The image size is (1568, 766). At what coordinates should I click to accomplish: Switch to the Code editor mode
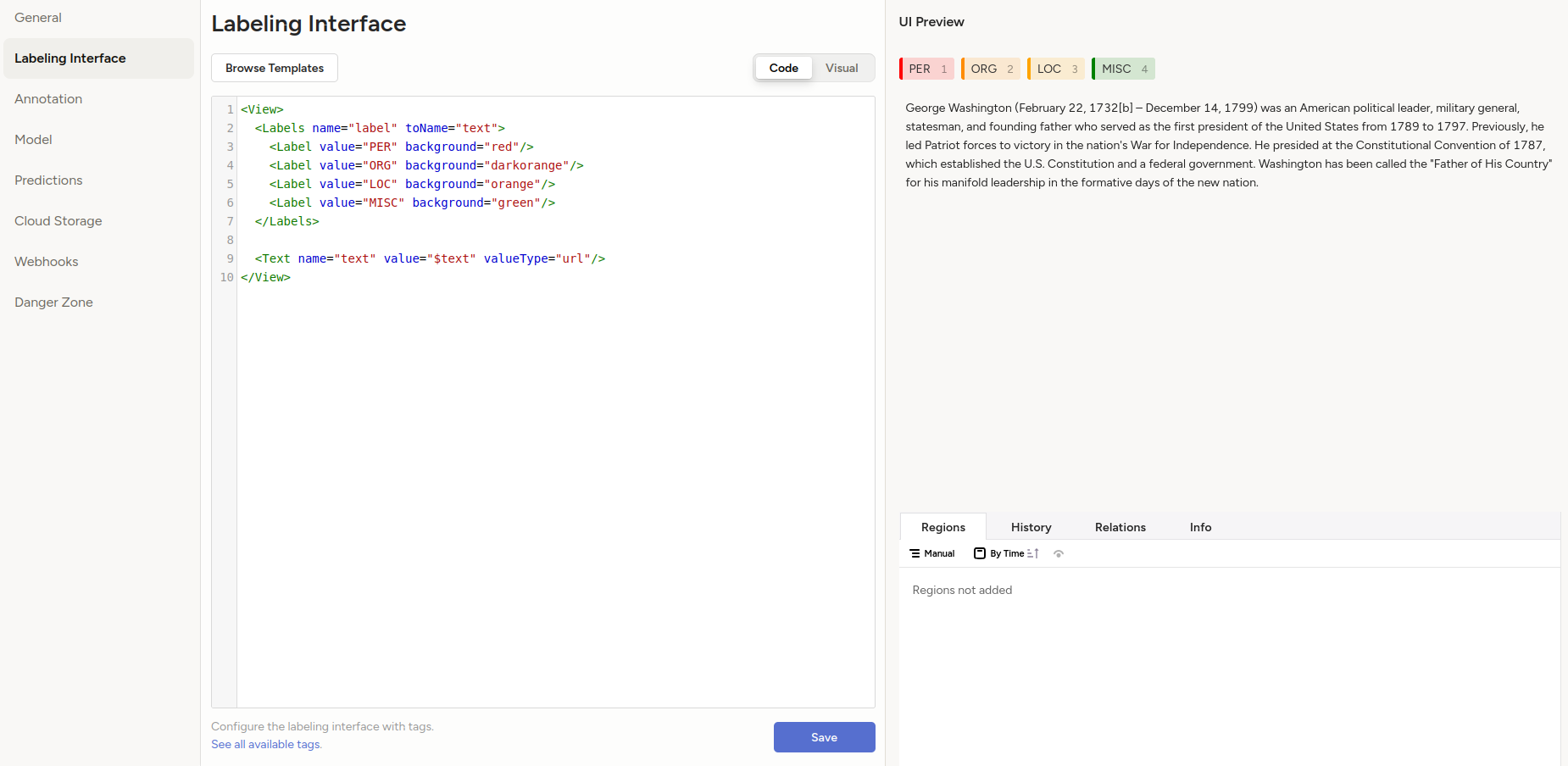coord(783,68)
